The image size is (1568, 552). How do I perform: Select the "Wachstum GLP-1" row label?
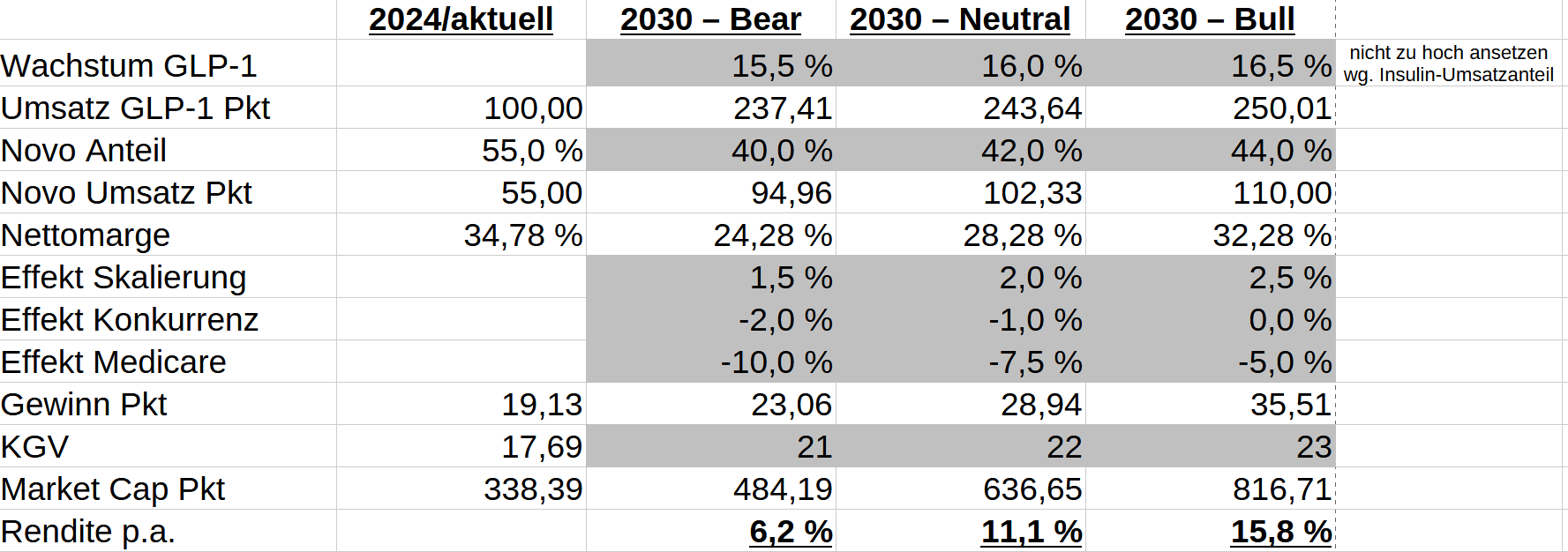[x=129, y=66]
